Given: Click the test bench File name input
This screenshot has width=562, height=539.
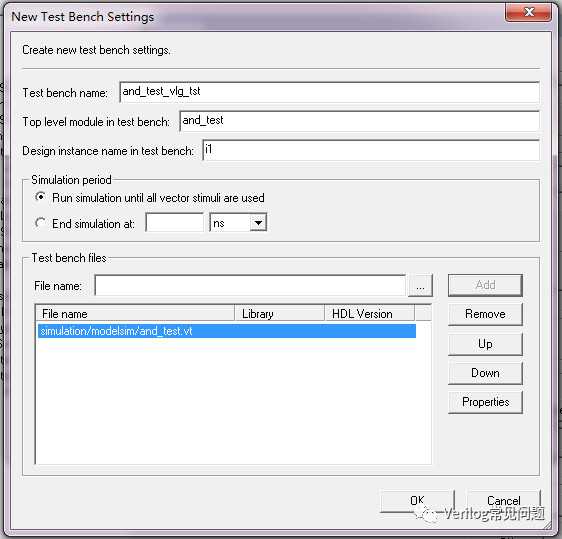Looking at the screenshot, I should click(x=250, y=285).
